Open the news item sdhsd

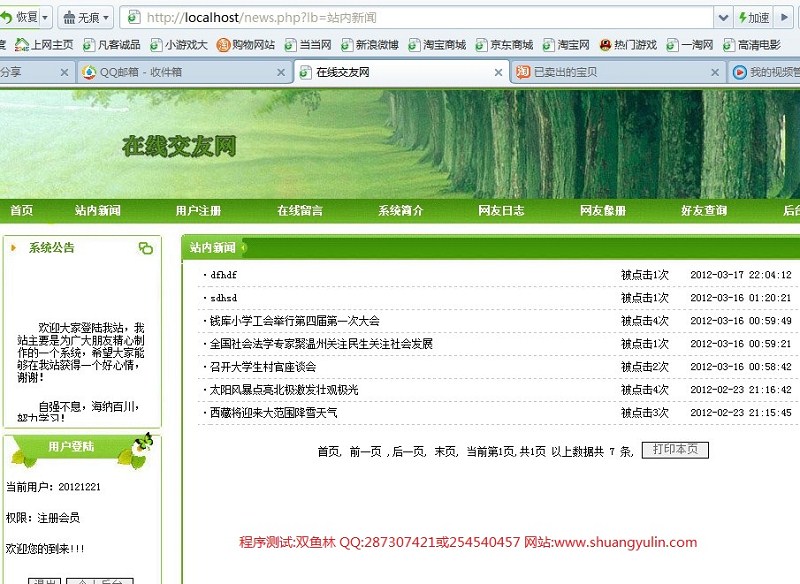point(223,298)
